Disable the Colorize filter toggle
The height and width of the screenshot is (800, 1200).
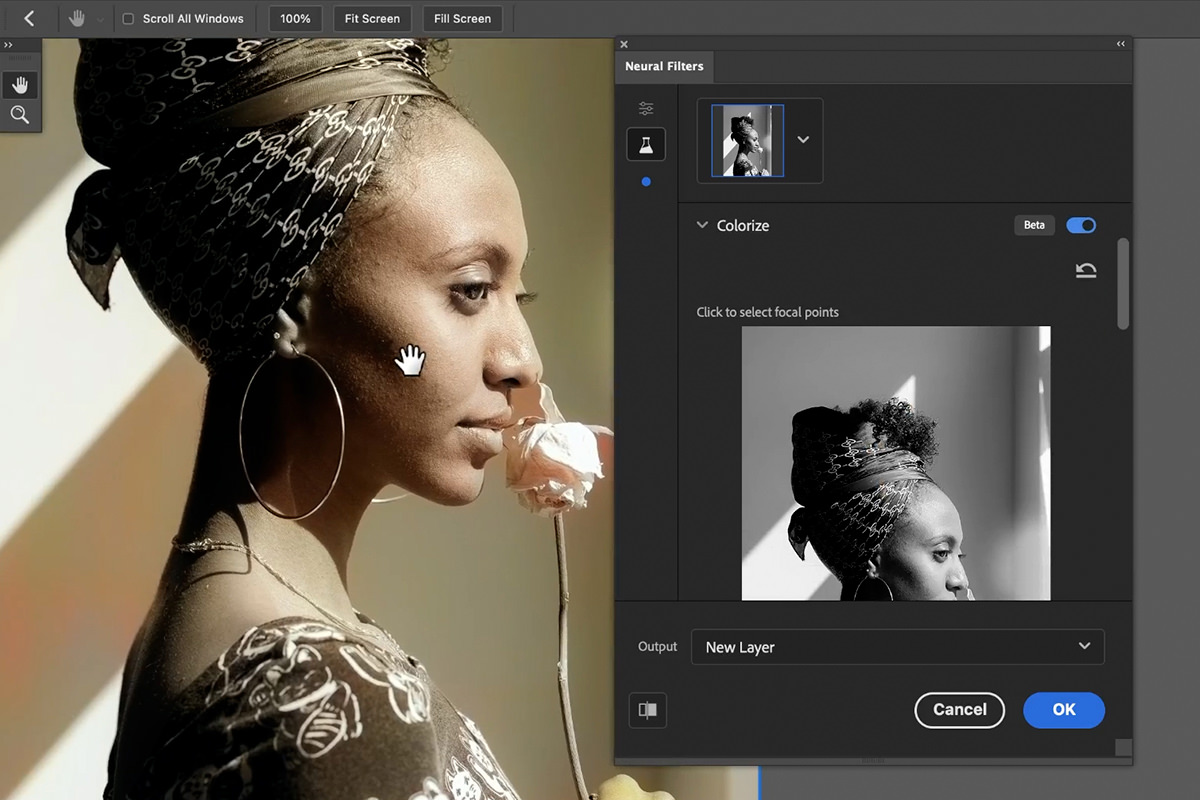(x=1080, y=225)
